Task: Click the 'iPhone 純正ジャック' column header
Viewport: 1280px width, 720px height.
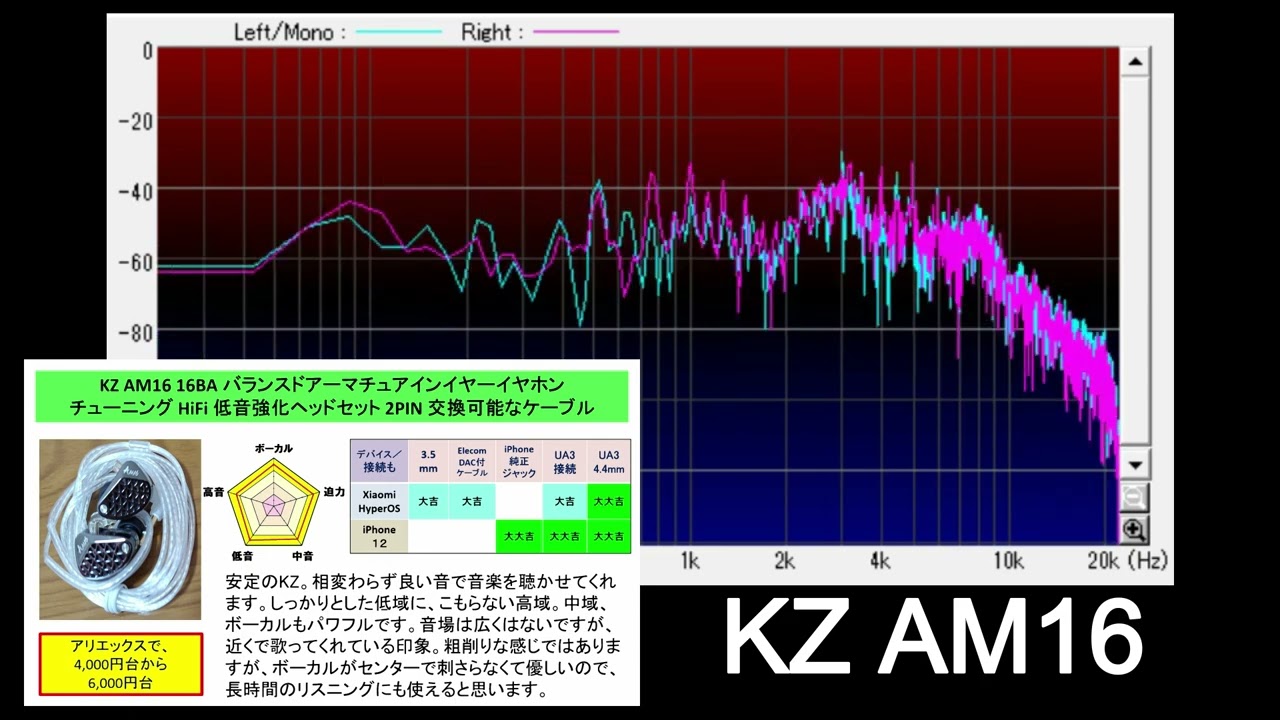Action: tap(518, 461)
